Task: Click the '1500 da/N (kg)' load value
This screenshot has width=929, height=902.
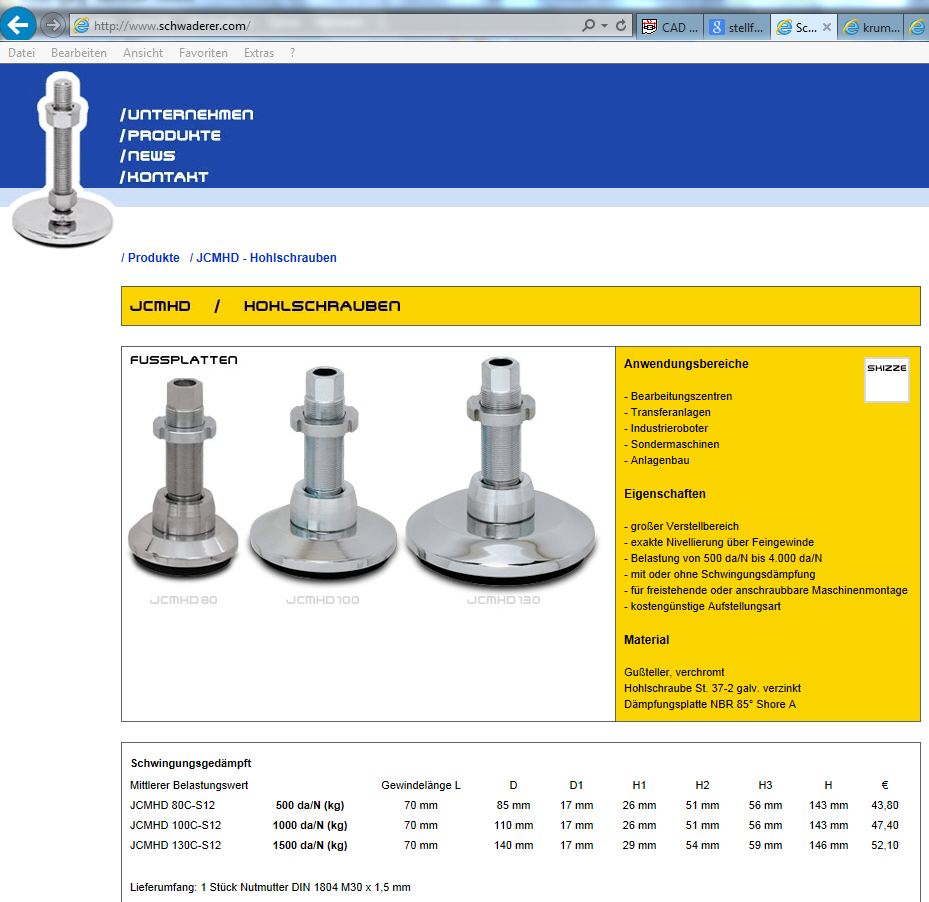Action: (x=310, y=845)
